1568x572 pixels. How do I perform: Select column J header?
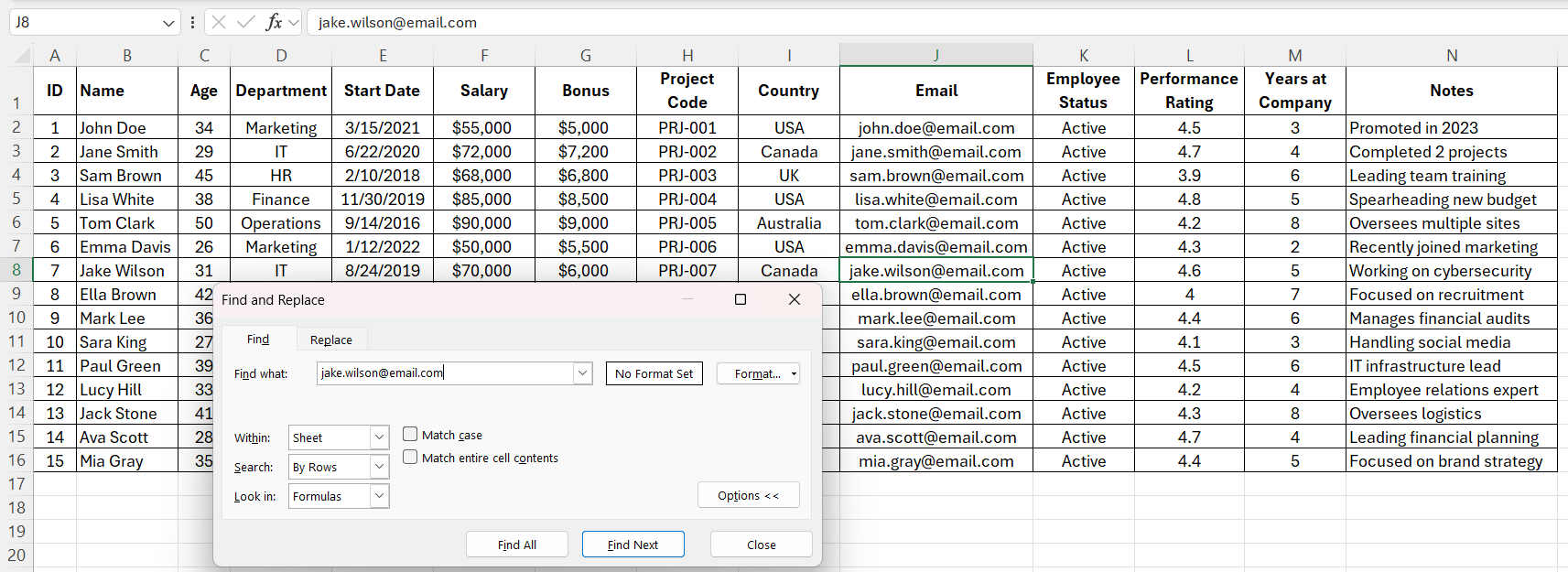point(936,55)
